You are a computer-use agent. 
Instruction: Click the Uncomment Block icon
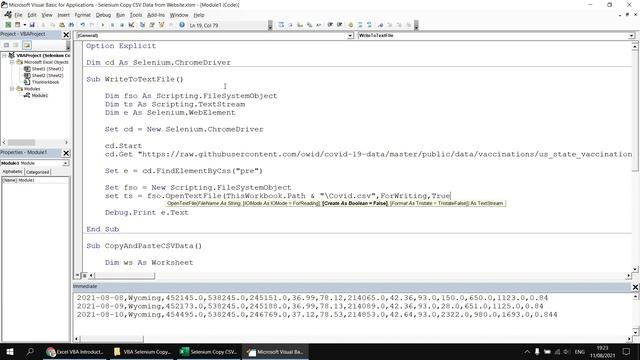pyautogui.click(x=369, y=25)
